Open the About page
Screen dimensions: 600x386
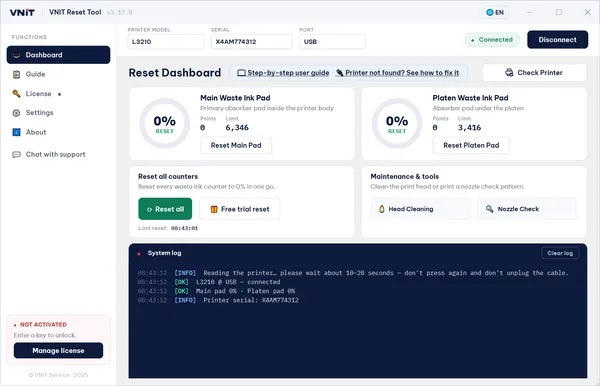[58, 132]
